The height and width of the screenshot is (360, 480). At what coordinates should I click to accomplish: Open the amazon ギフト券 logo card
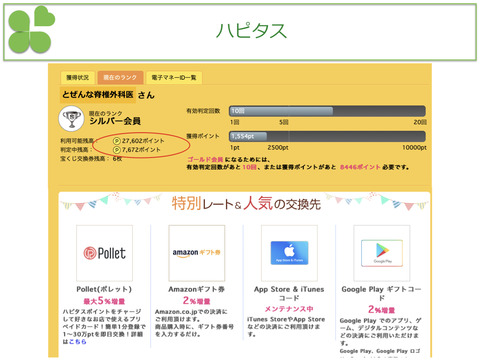tap(197, 253)
